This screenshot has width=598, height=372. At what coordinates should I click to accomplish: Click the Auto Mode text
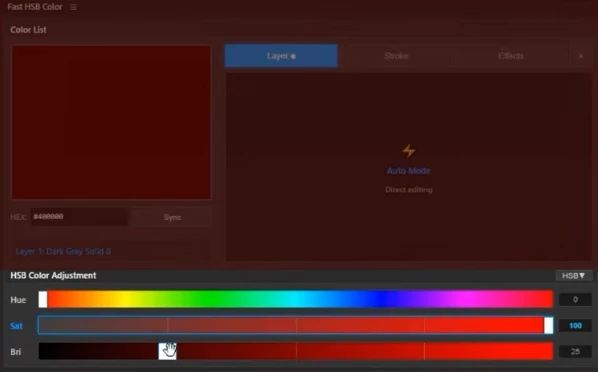408,171
